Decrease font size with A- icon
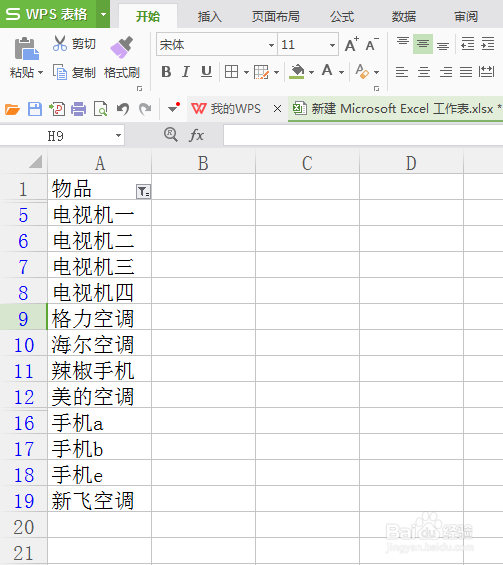This screenshot has height=565, width=503. 372,45
